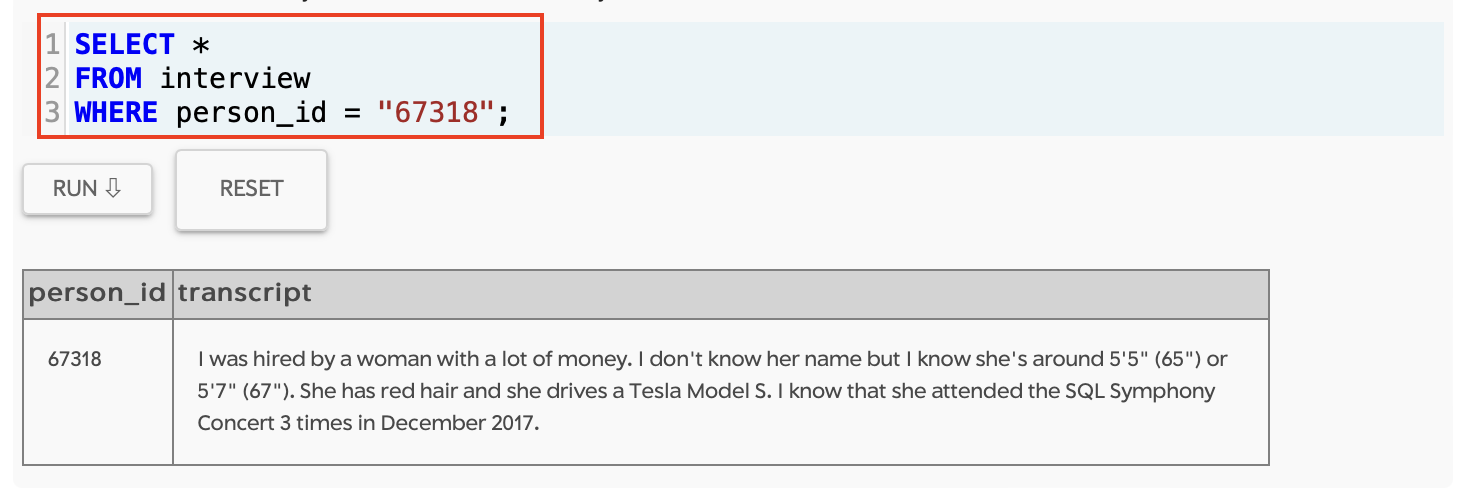Click the RESET button
Image resolution: width=1470 pixels, height=496 pixels.
tap(251, 189)
